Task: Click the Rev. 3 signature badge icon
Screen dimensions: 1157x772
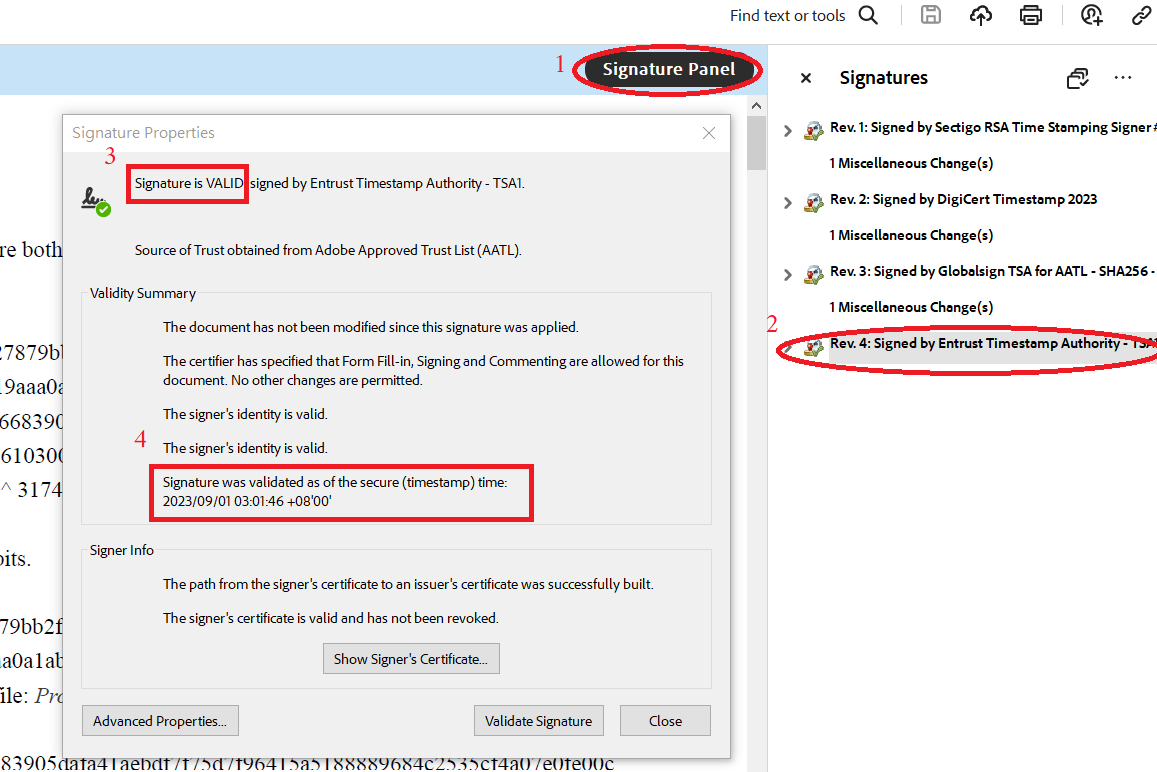Action: coord(813,275)
